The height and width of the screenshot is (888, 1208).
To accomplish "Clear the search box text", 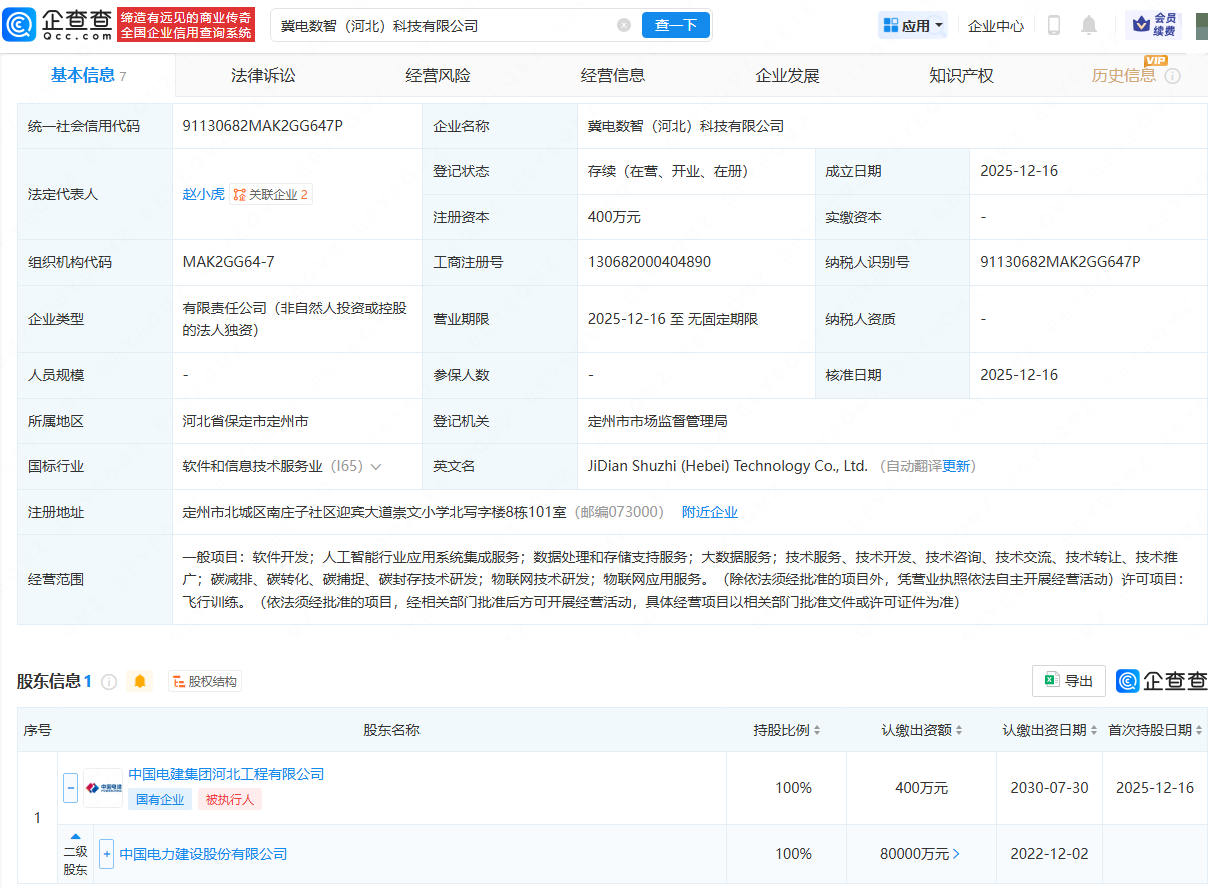I will (624, 25).
